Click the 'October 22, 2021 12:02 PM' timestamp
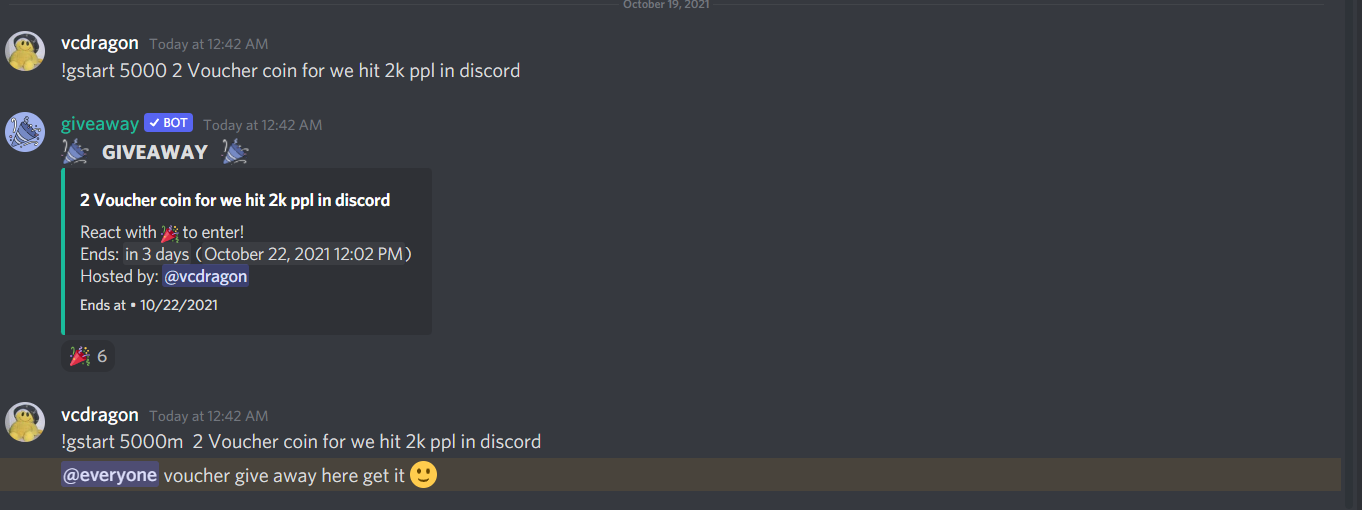The image size is (1362, 510). (x=303, y=254)
